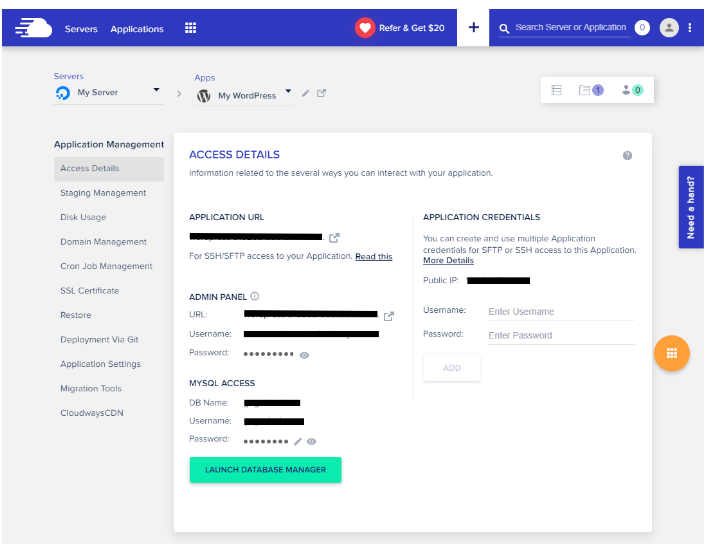Select Restore in sidebar

76,315
